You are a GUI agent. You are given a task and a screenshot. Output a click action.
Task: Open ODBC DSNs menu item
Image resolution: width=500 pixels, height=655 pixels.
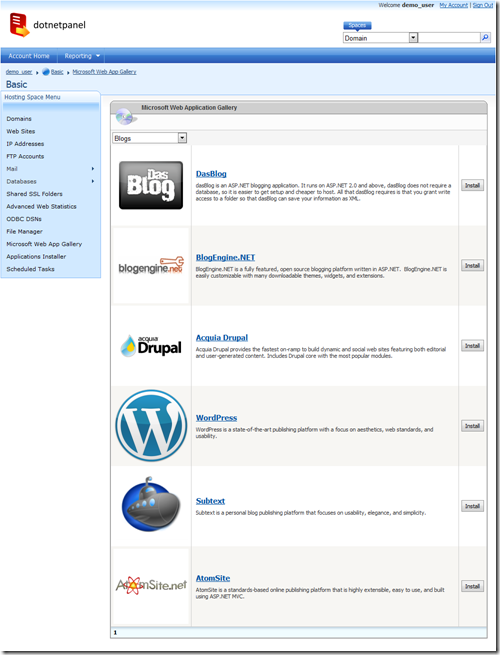24,219
